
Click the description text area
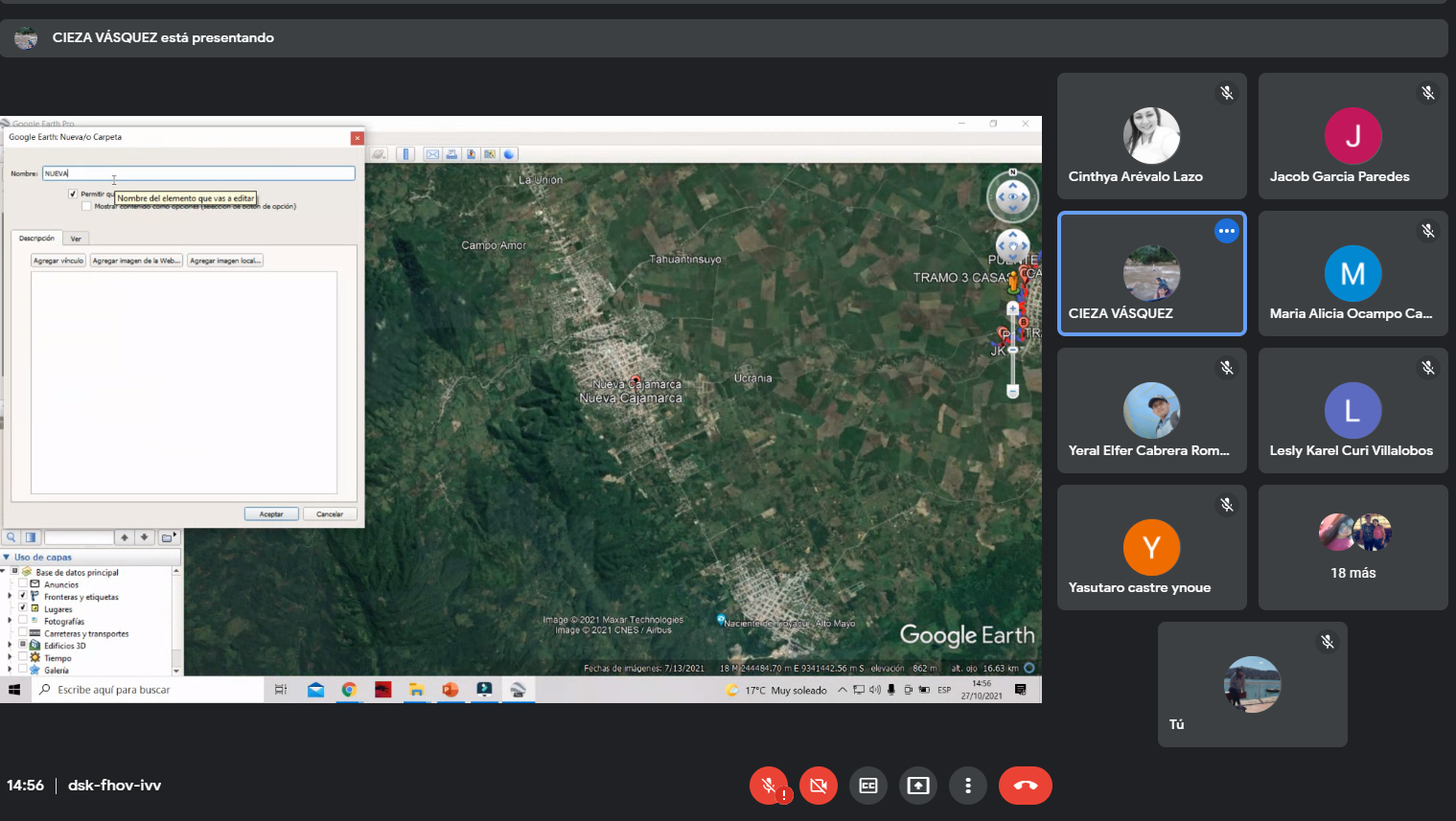coord(184,382)
